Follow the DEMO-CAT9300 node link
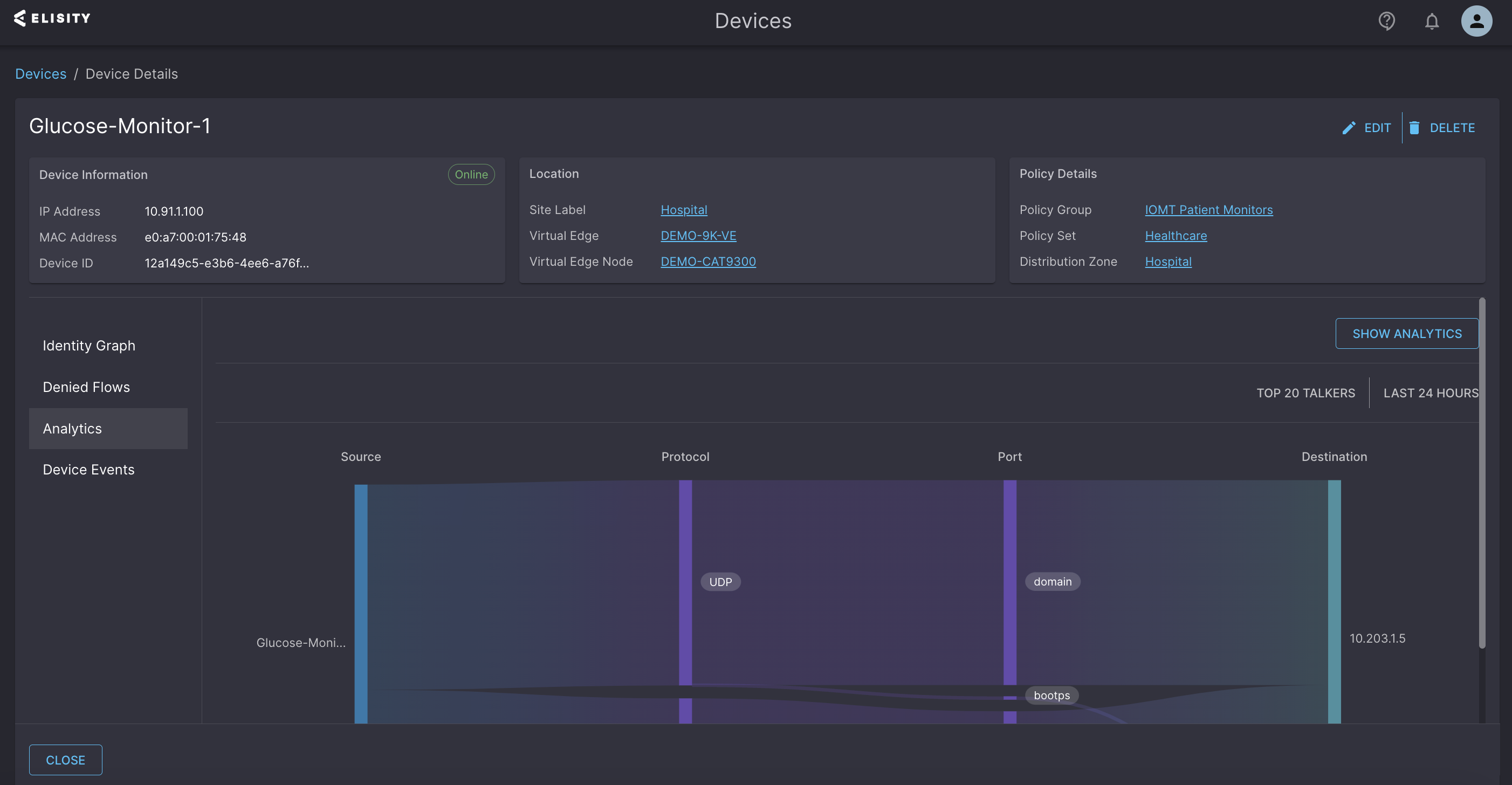 pos(708,261)
